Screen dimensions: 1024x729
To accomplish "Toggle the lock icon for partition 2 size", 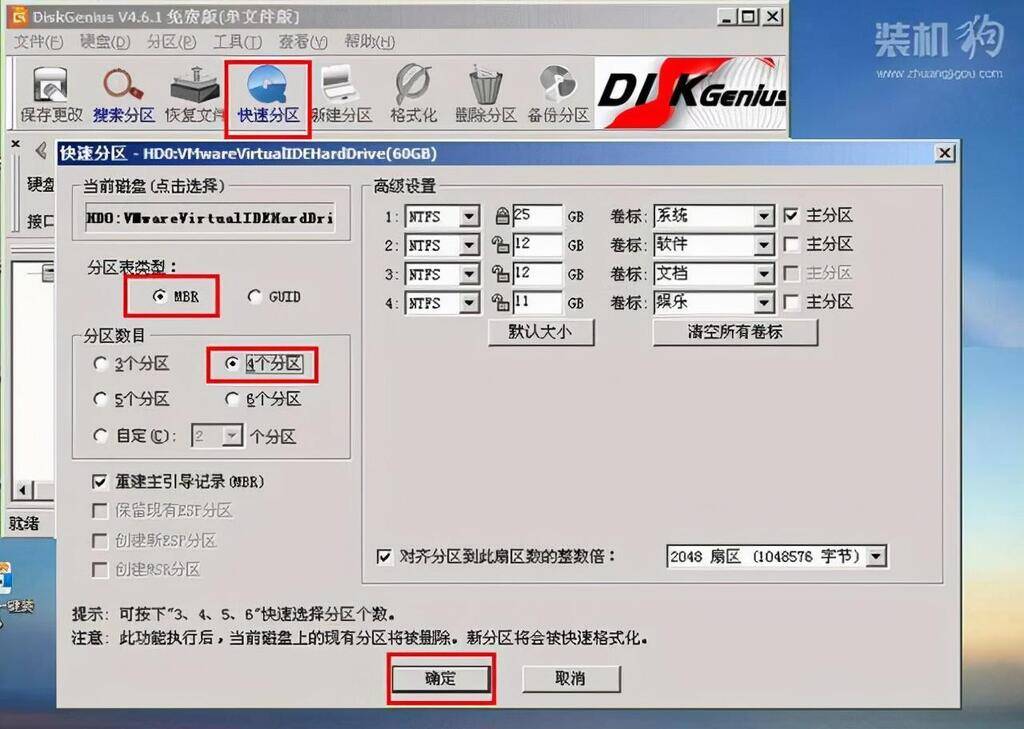I will point(500,245).
